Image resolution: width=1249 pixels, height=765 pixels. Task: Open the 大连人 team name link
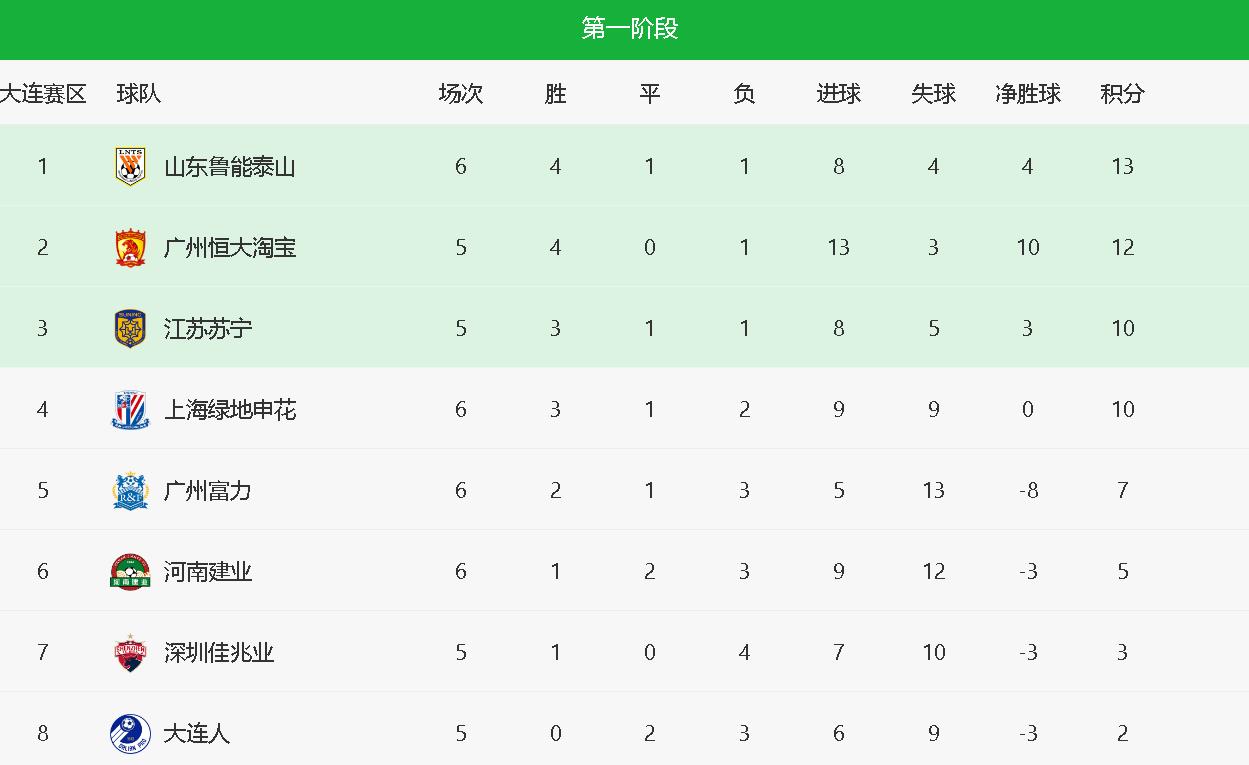coord(197,733)
